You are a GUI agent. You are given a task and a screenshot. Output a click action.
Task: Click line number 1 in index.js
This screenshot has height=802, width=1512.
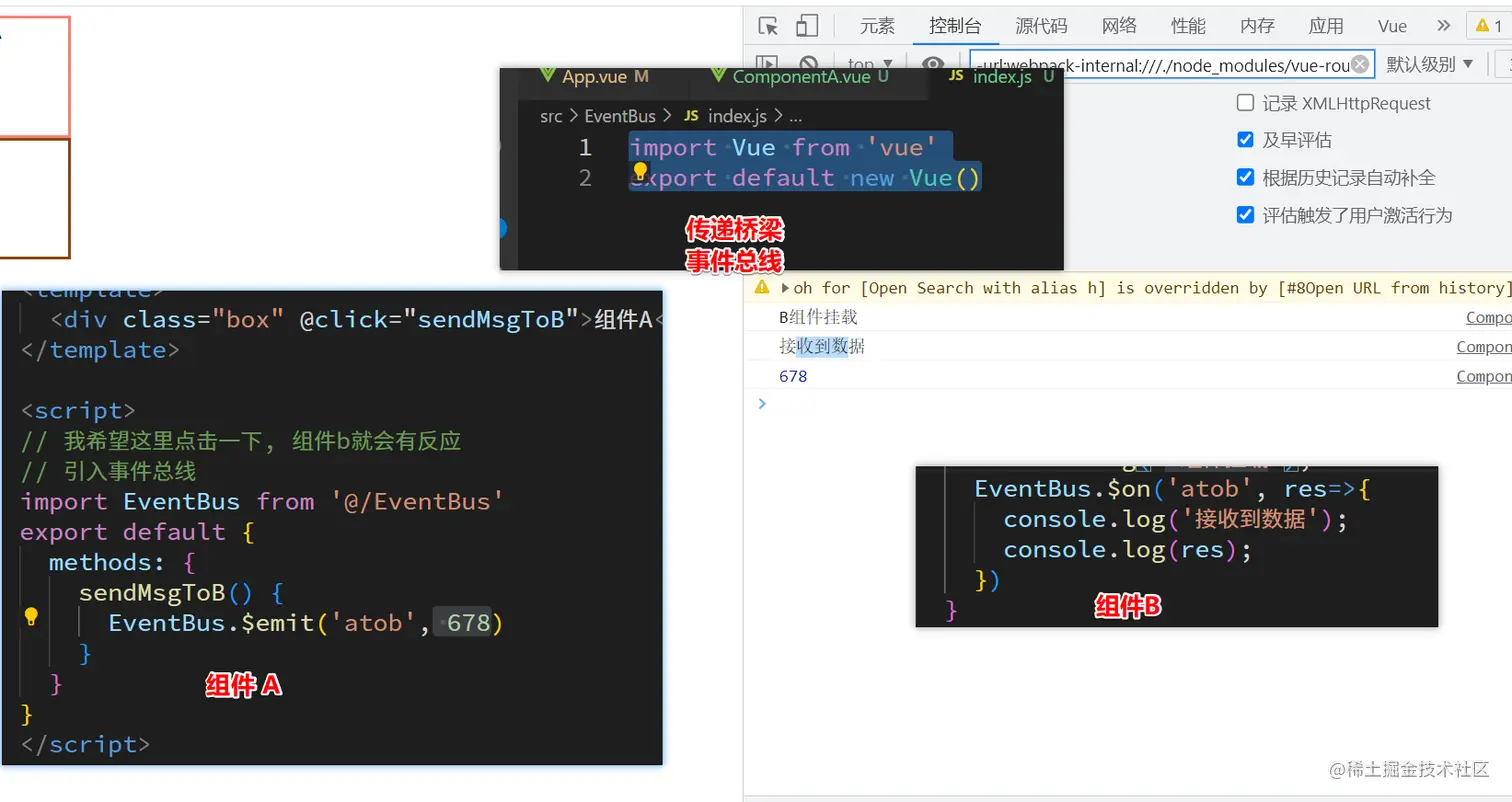(585, 148)
